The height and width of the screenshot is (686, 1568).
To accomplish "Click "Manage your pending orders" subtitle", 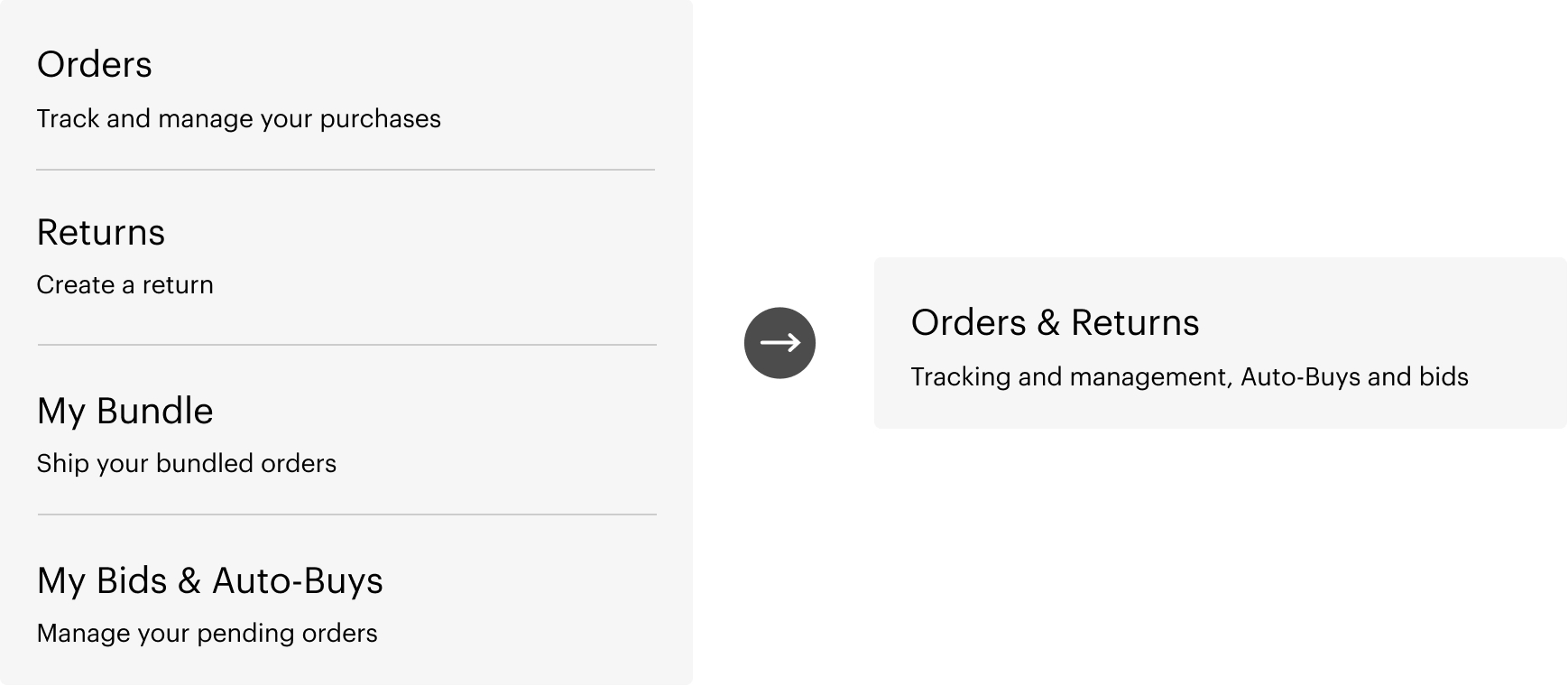I will tap(207, 634).
